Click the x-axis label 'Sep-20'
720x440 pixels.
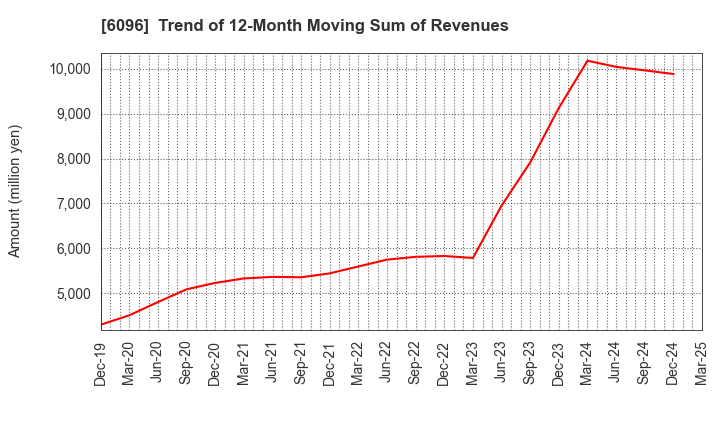tap(186, 363)
